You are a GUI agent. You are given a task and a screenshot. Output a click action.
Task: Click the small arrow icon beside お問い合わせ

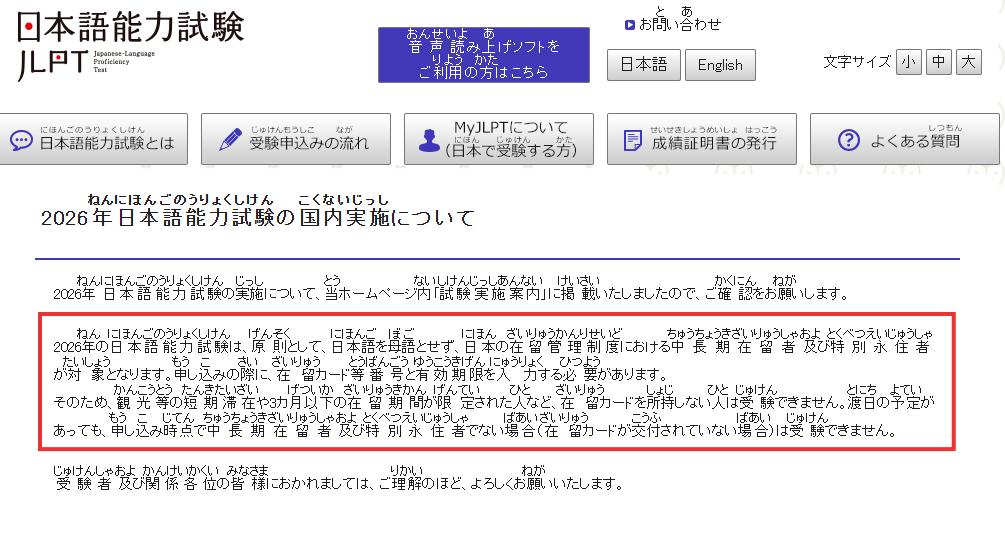click(629, 25)
